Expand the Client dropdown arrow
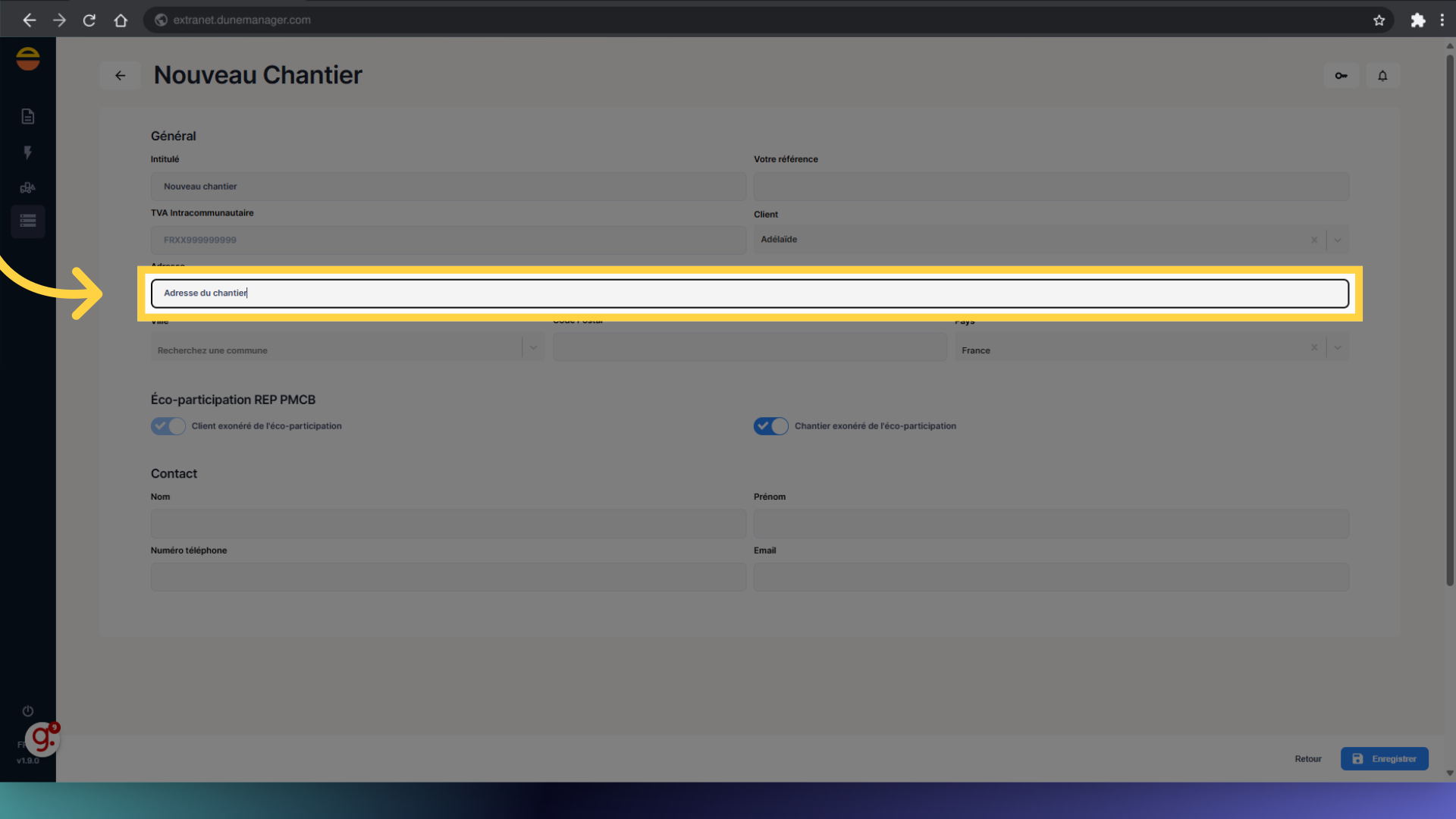Viewport: 1456px width, 819px height. coord(1338,240)
